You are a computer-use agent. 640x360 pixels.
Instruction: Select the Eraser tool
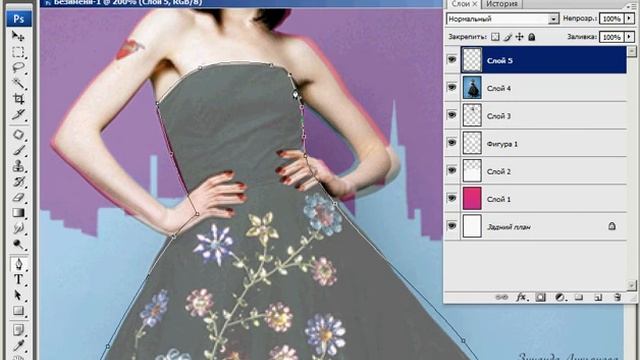18,197
